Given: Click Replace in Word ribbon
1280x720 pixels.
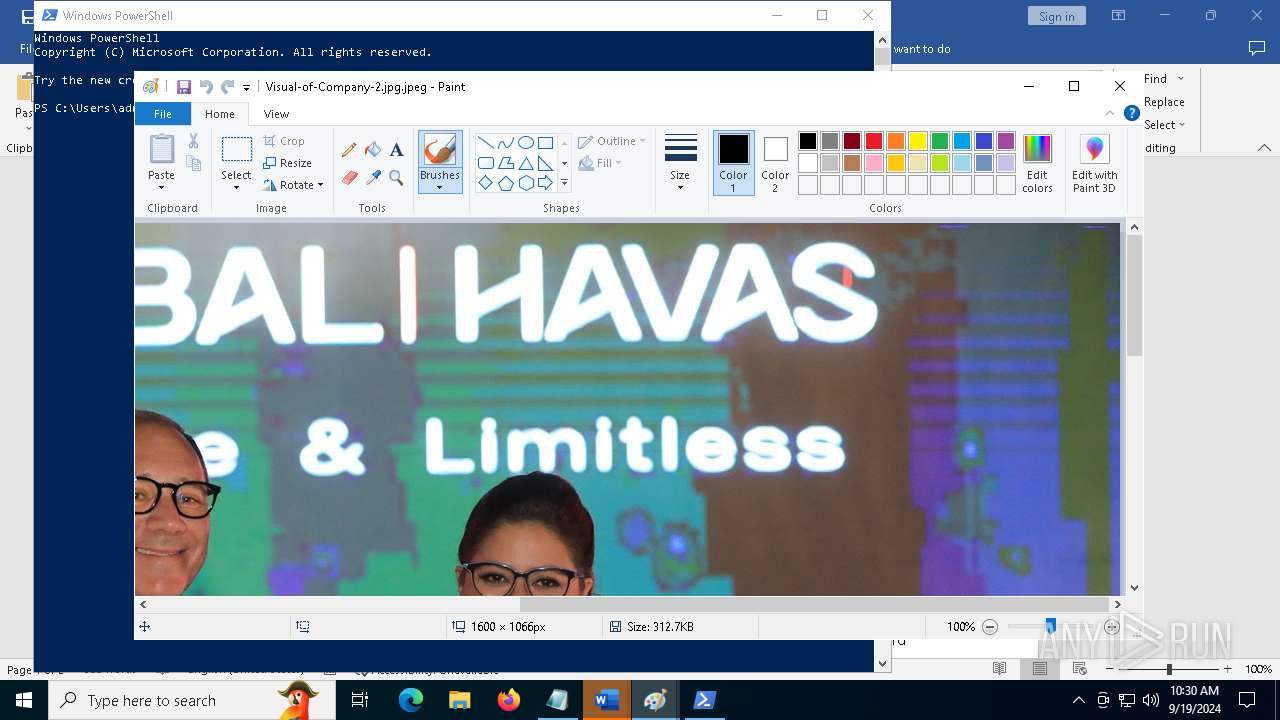Looking at the screenshot, I should tap(1164, 102).
